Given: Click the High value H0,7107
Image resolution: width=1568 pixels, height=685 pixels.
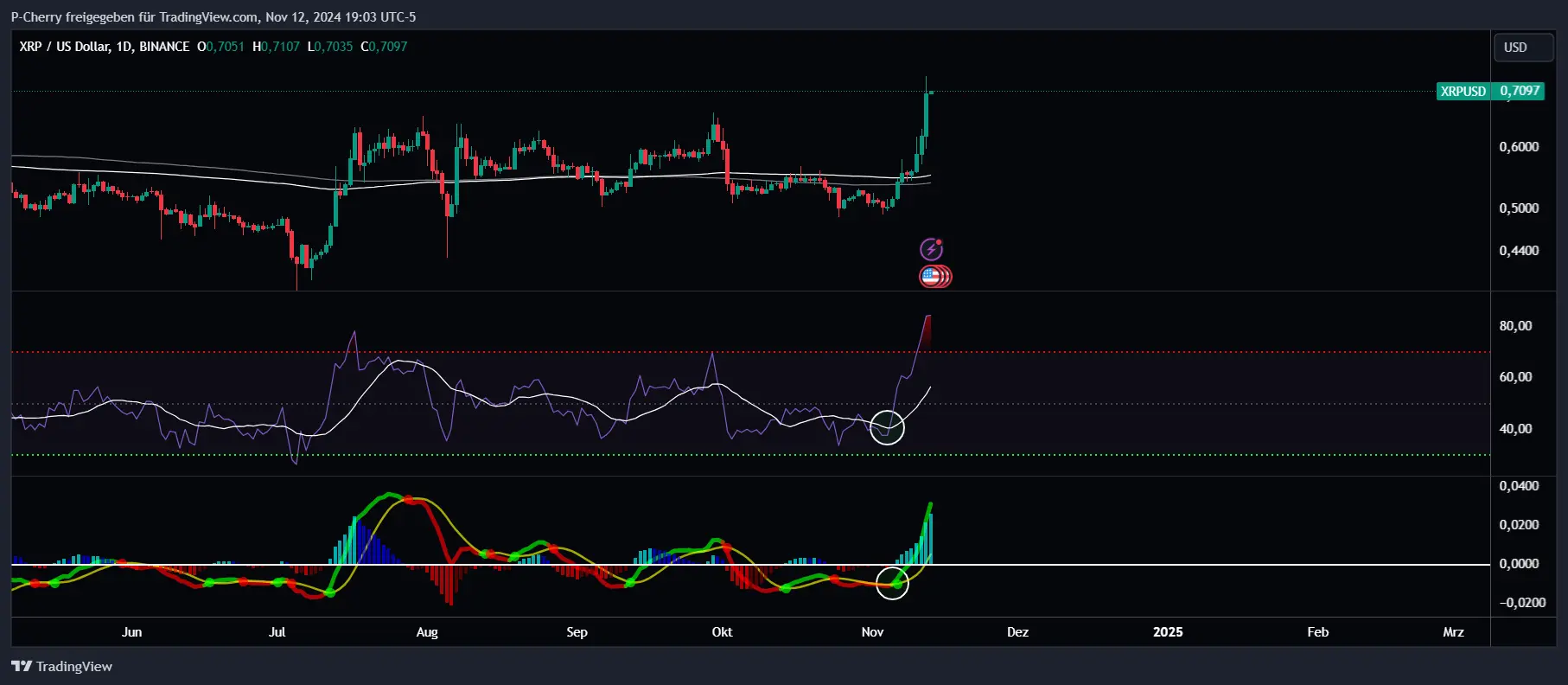Looking at the screenshot, I should [x=276, y=47].
